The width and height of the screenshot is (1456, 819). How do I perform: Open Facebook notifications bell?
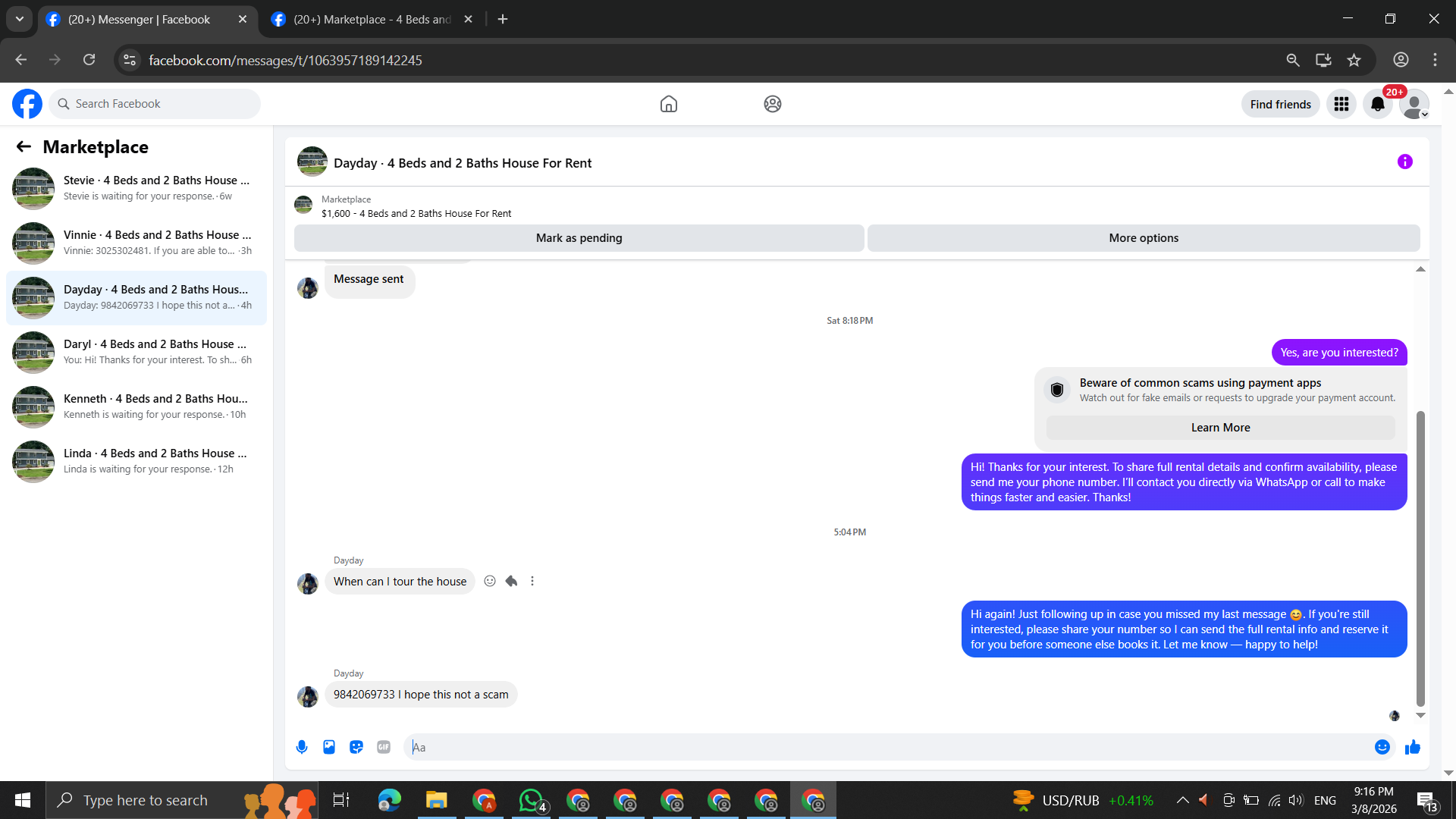(1377, 104)
